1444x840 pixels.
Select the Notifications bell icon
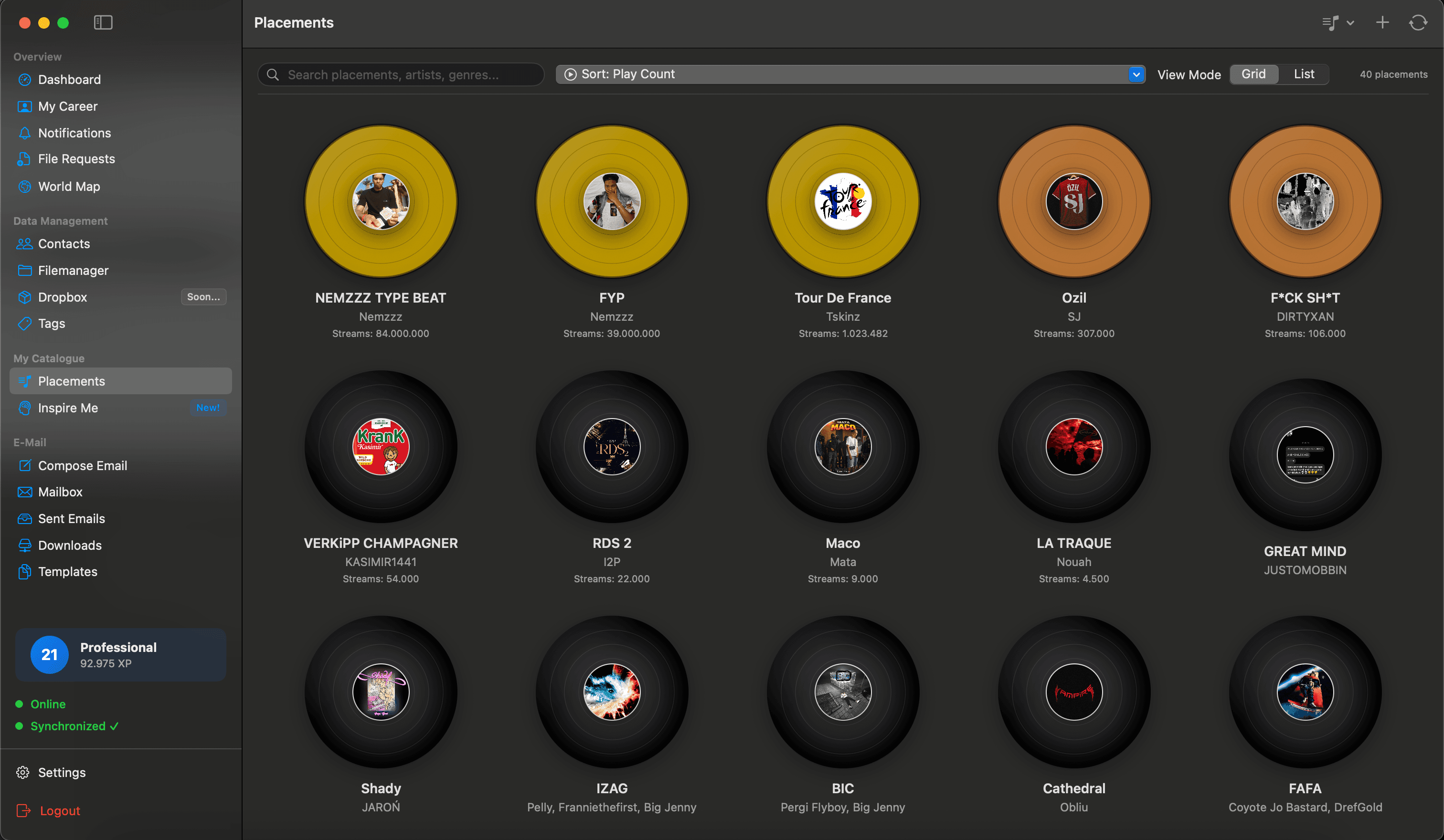pos(25,133)
